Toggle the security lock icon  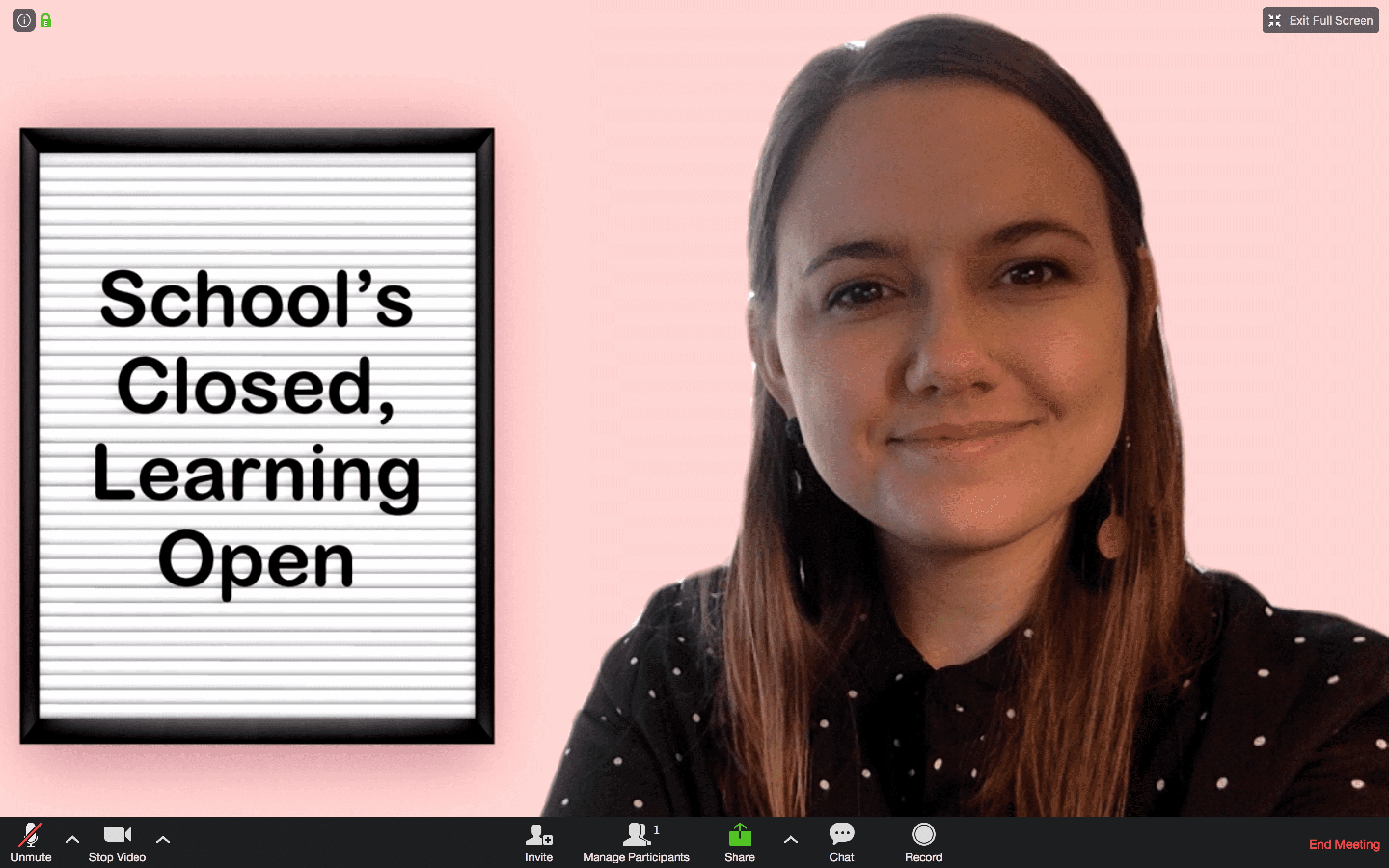pos(46,20)
